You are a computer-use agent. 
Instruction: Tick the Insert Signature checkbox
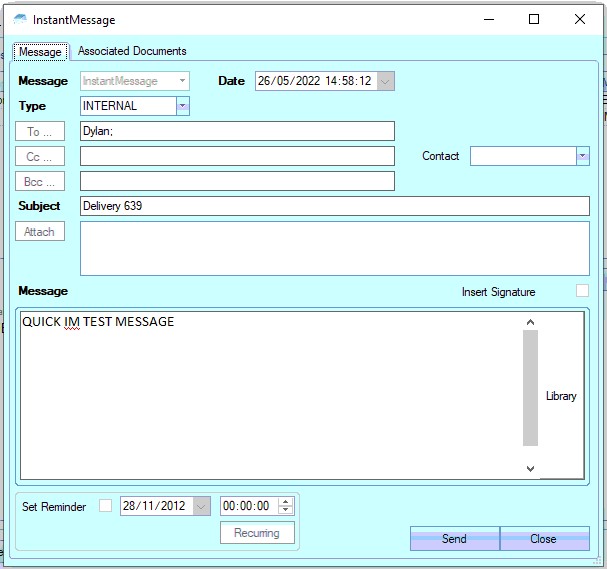coord(582,291)
